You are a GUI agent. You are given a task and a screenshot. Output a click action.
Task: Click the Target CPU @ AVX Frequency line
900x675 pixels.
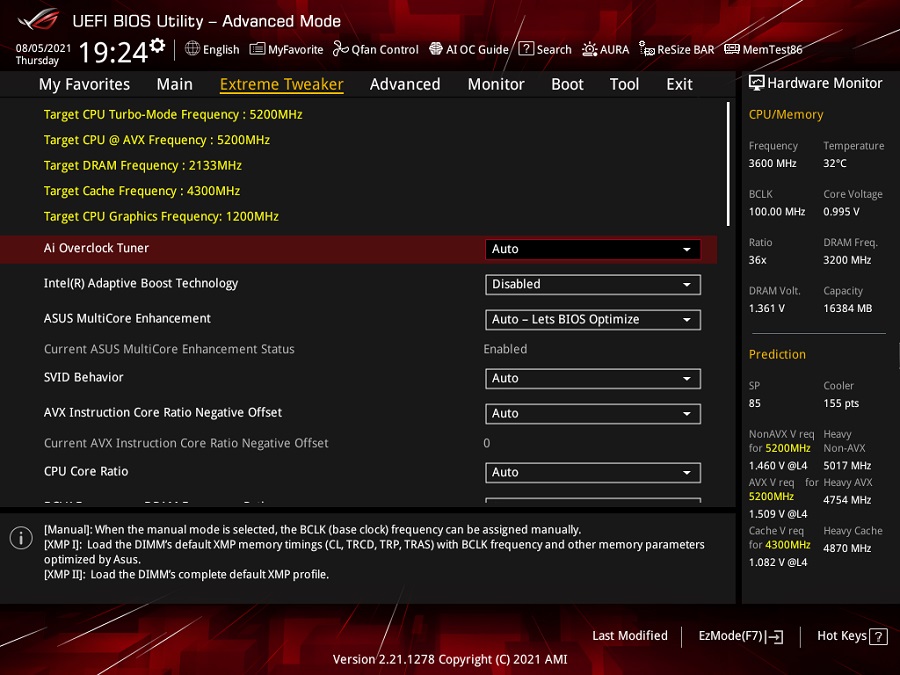157,139
